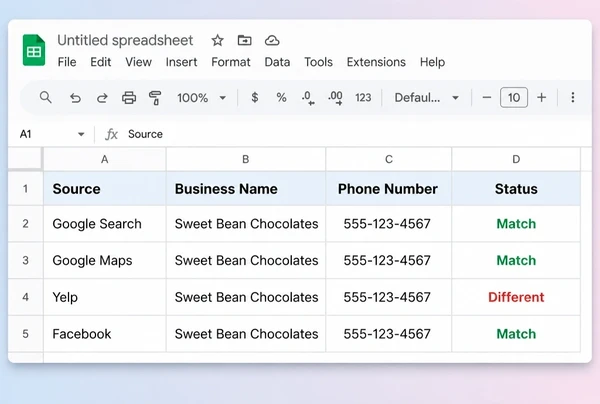Click the font size 10 field
Viewport: 600px width, 404px height.
514,98
